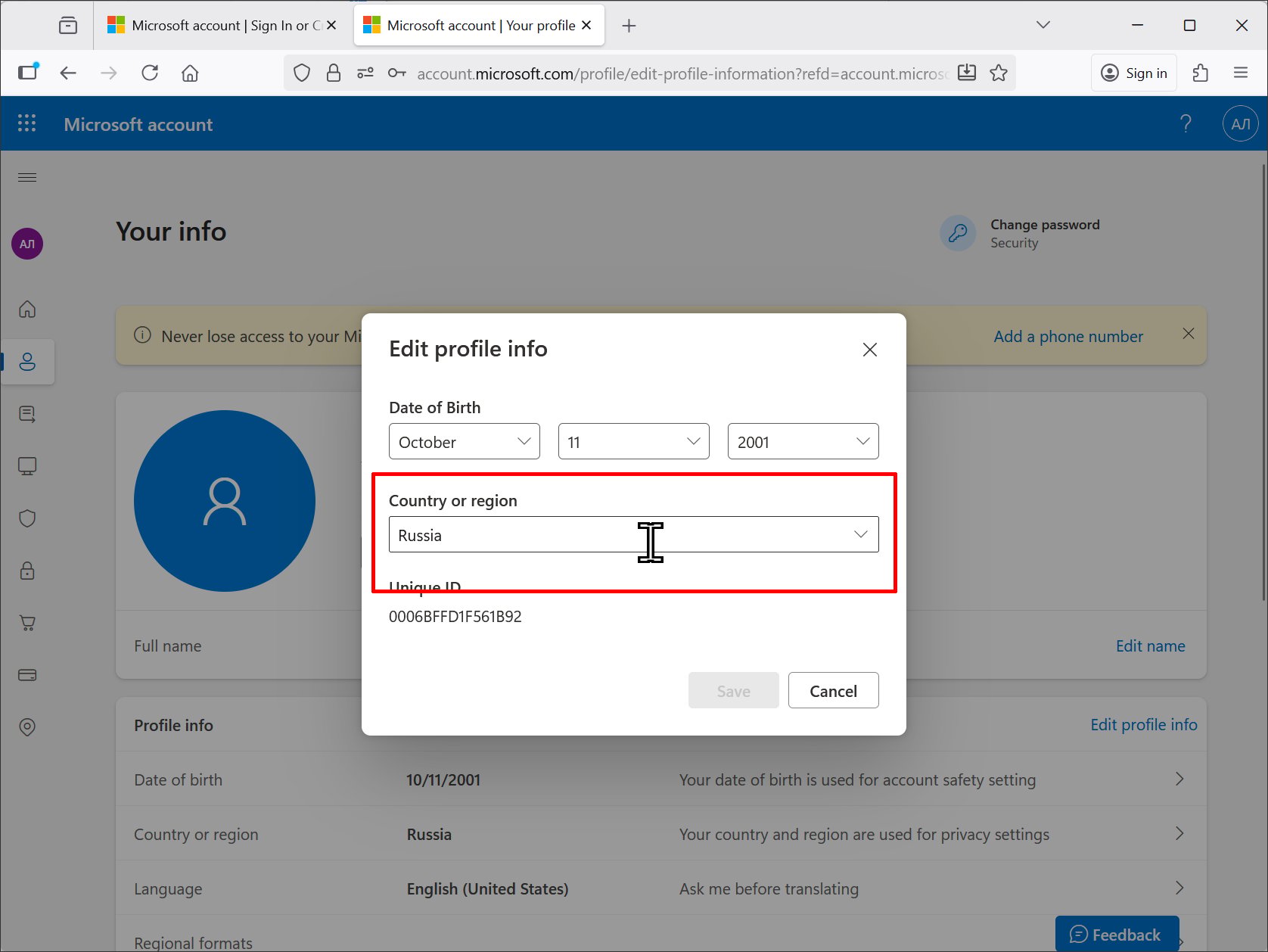Expand the sidebar navigation hamburger
1268x952 pixels.
[27, 177]
